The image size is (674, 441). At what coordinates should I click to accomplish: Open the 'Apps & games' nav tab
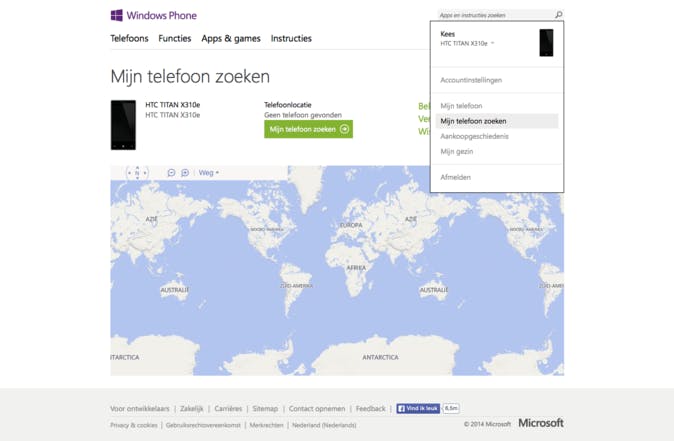[x=231, y=39]
